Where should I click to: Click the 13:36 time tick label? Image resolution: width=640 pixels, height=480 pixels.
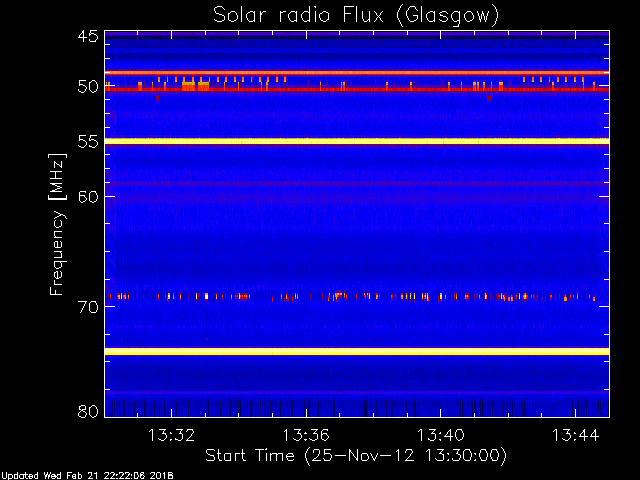click(x=306, y=435)
